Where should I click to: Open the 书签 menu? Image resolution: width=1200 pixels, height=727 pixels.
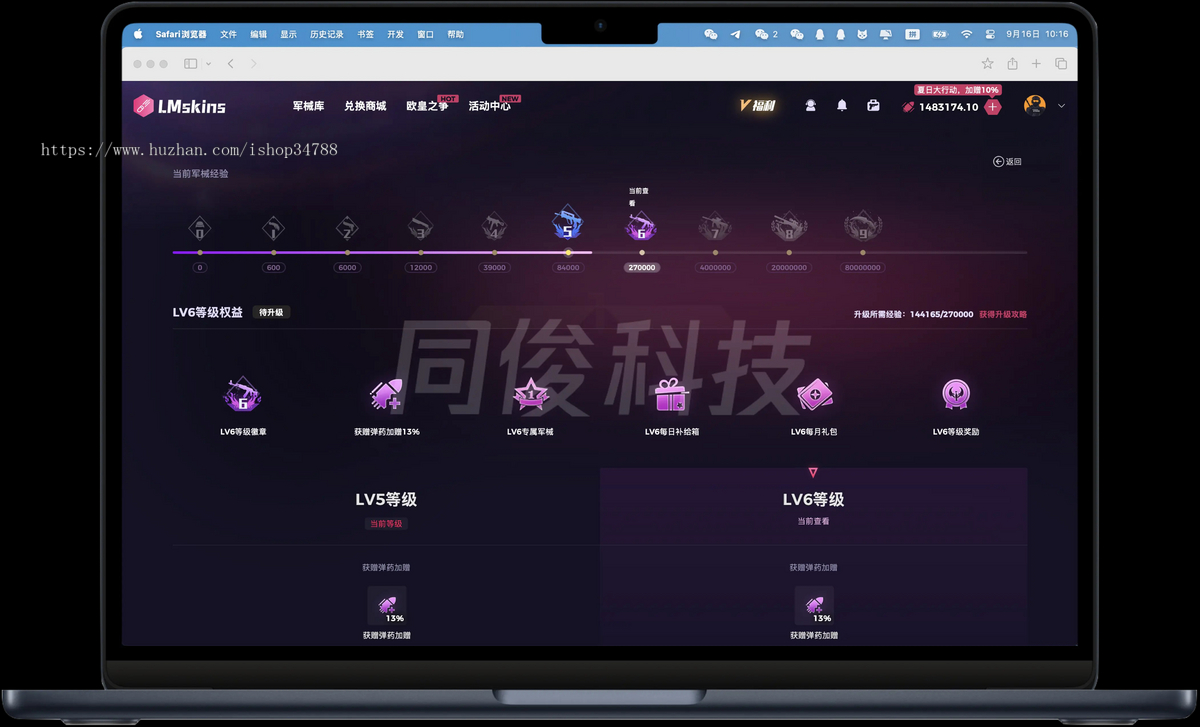coord(365,34)
